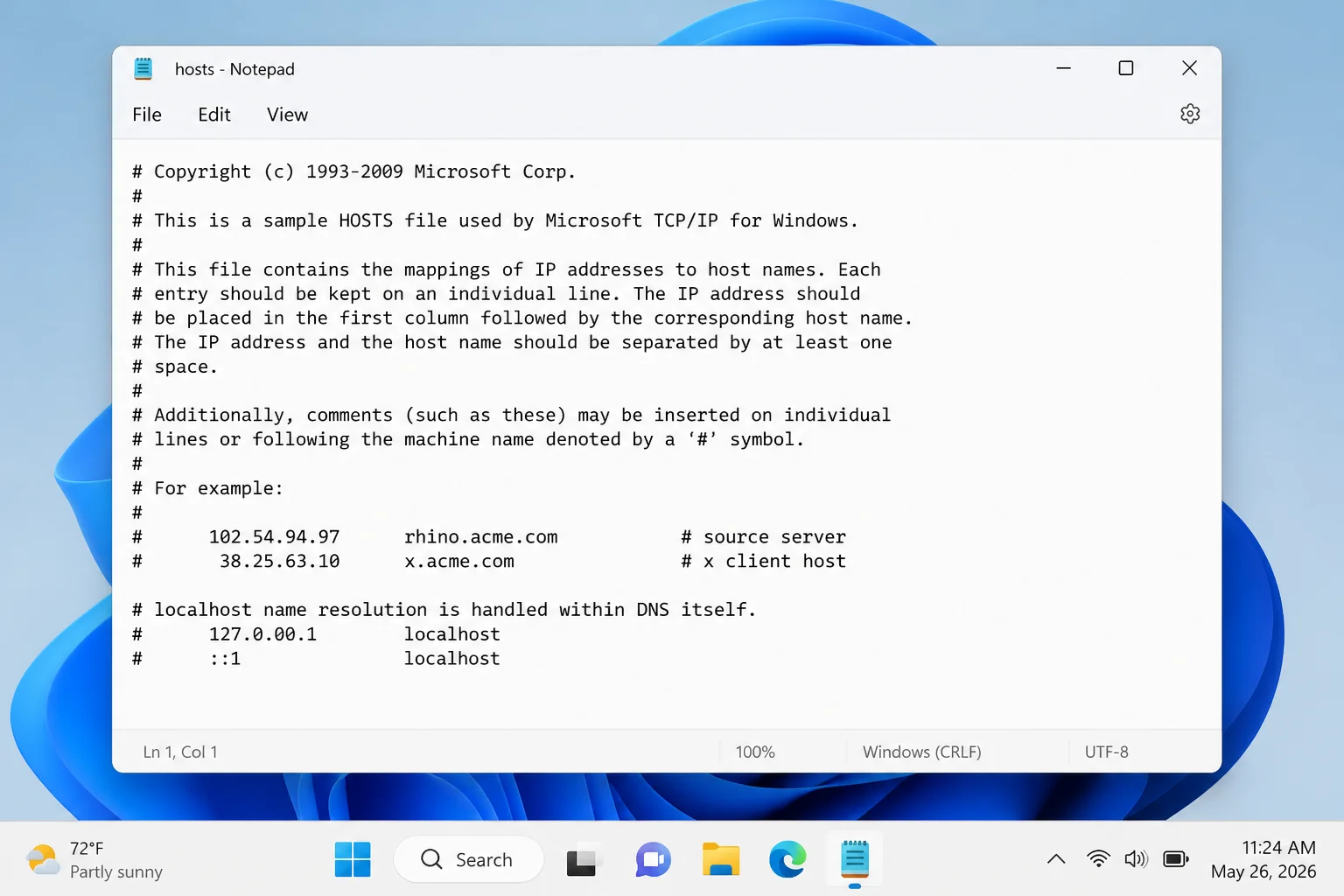
Task: Click the battery tray icon
Action: coord(1176,859)
